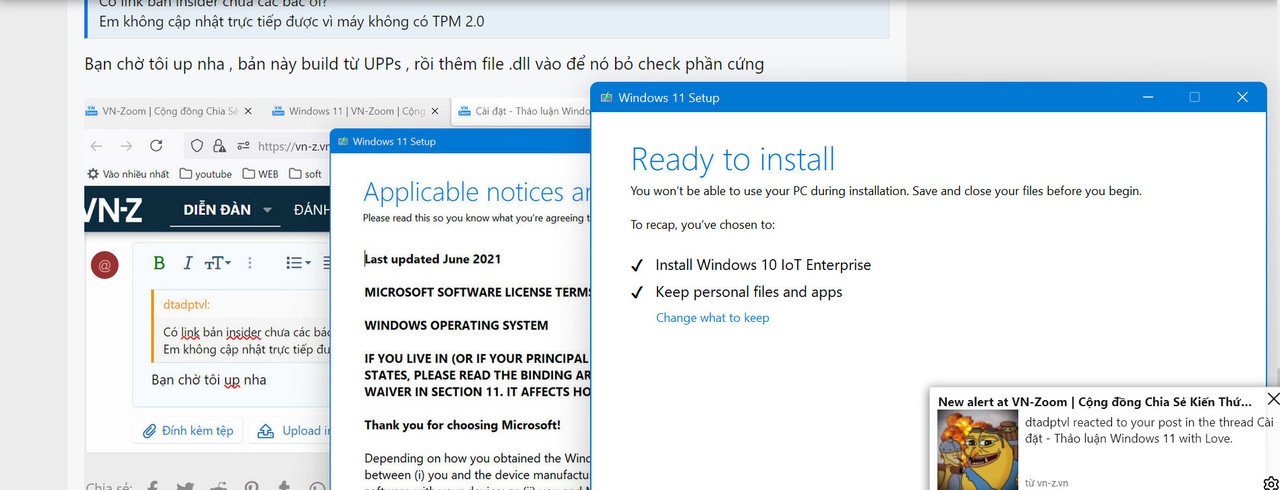1280x490 pixels.
Task: Go back using the browser back arrow
Action: click(x=97, y=145)
